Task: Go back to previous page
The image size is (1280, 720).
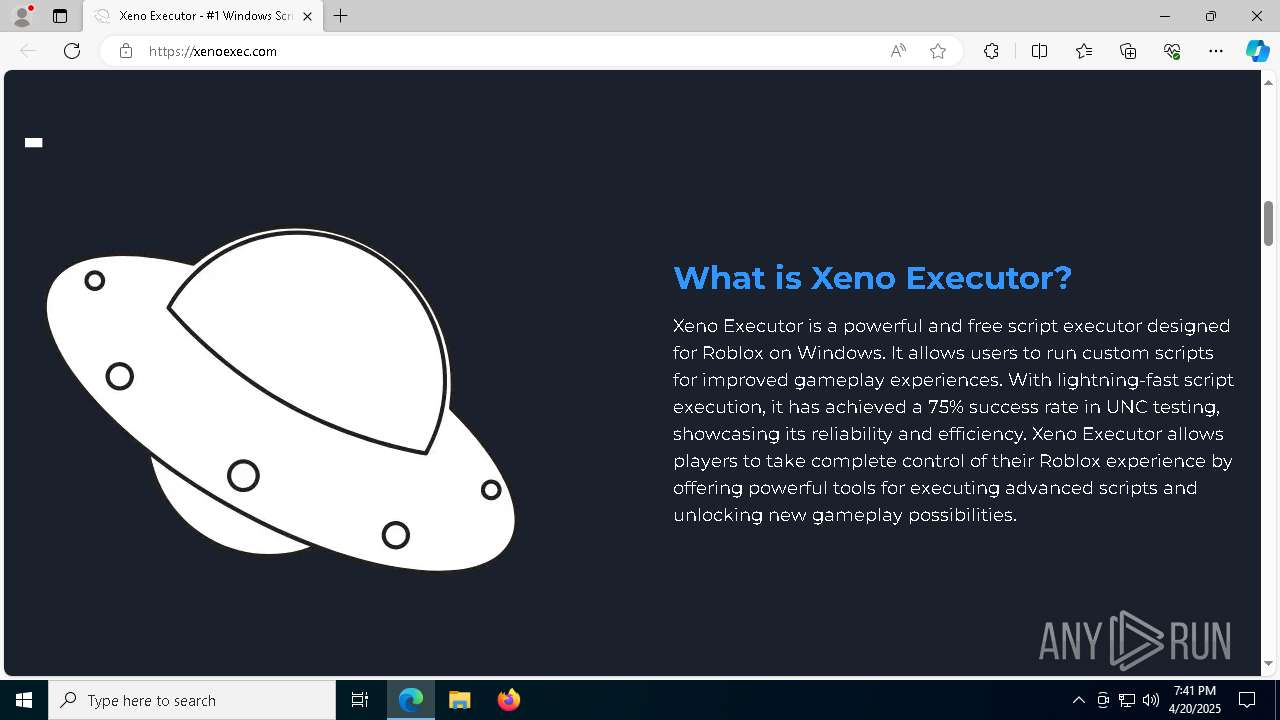Action: (28, 51)
